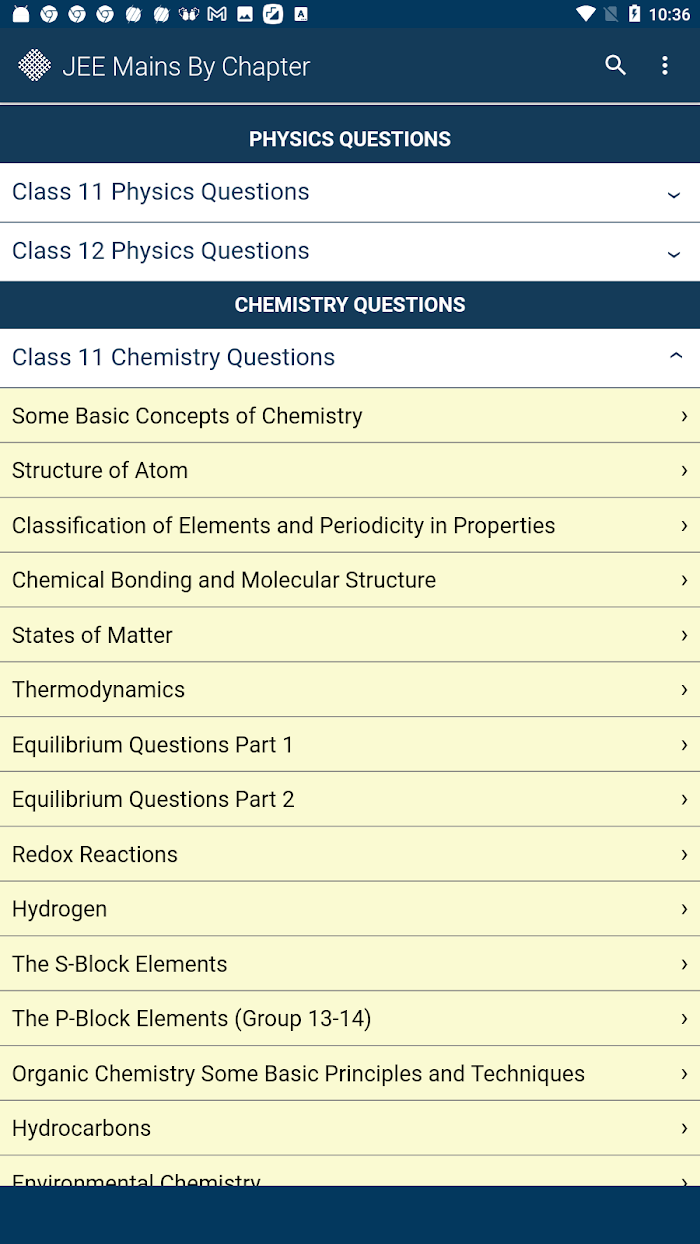Open The P-Block Elements (Group 13-14)
This screenshot has width=700, height=1244.
[x=350, y=1019]
